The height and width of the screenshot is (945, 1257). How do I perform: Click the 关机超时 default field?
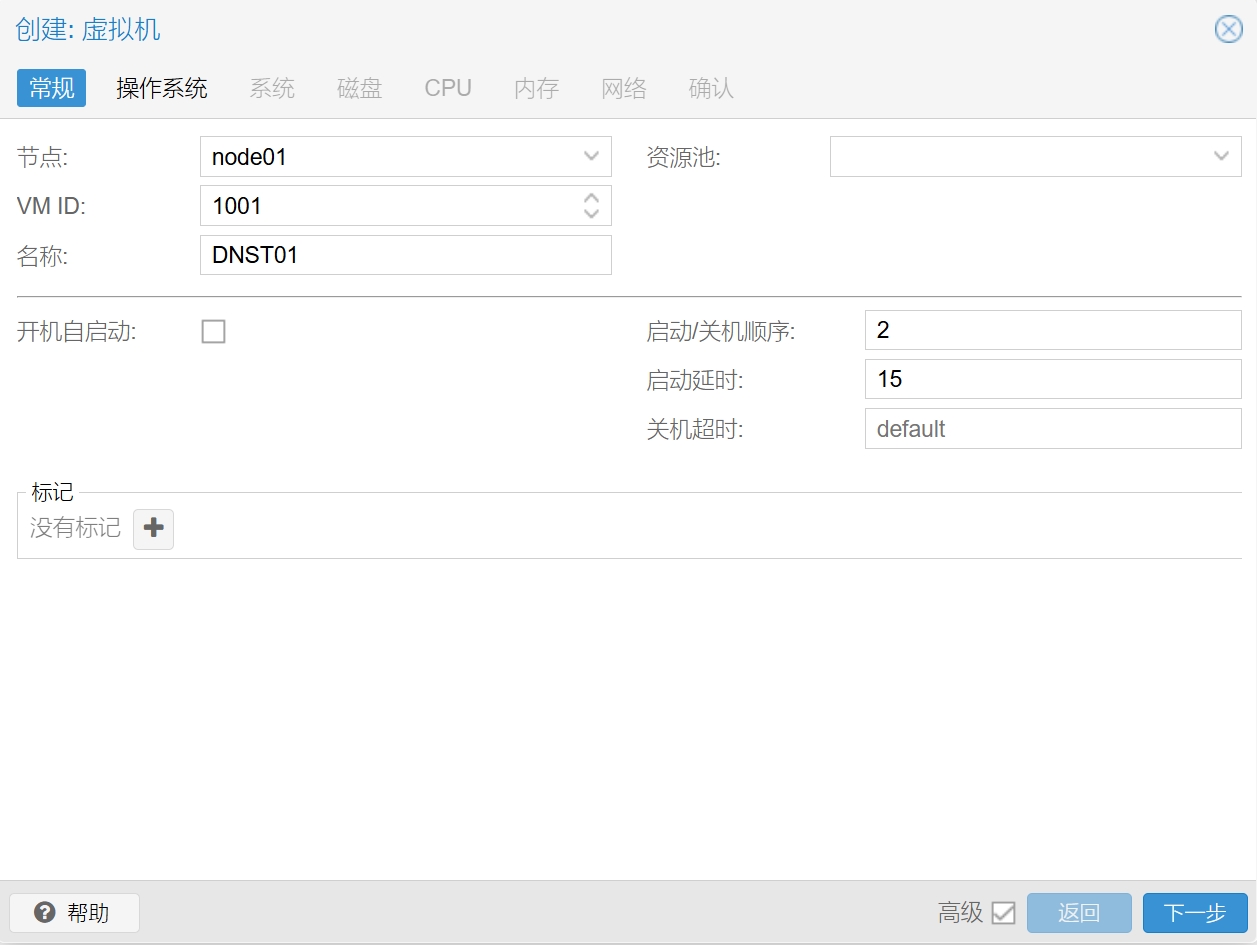(x=1053, y=429)
